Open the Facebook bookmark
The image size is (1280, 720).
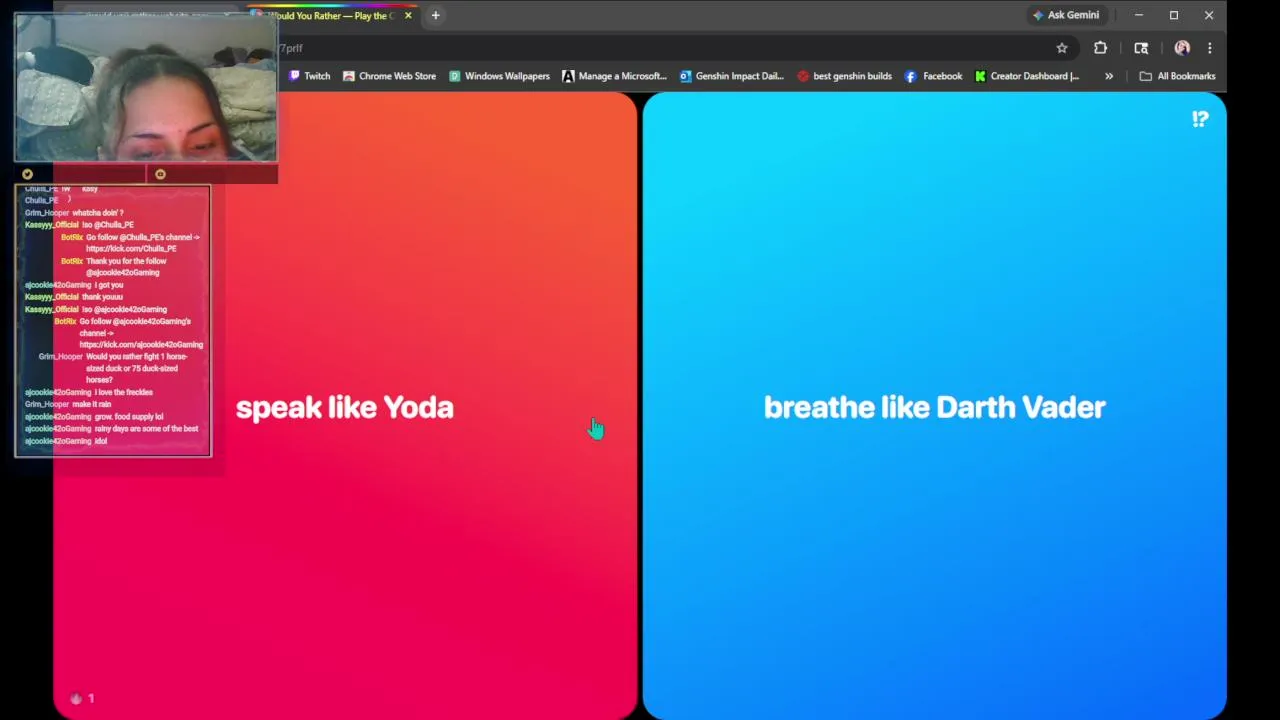[x=933, y=76]
